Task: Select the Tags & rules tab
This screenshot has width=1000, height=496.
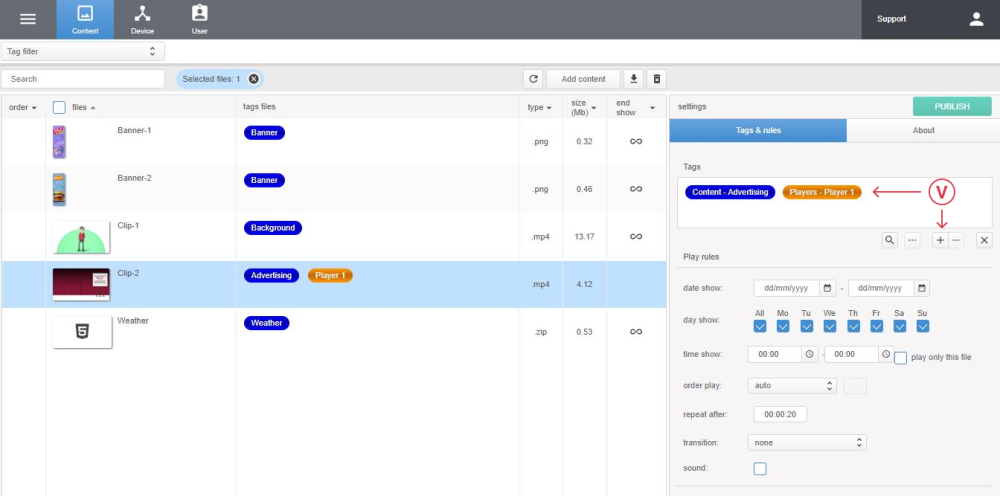Action: tap(758, 130)
